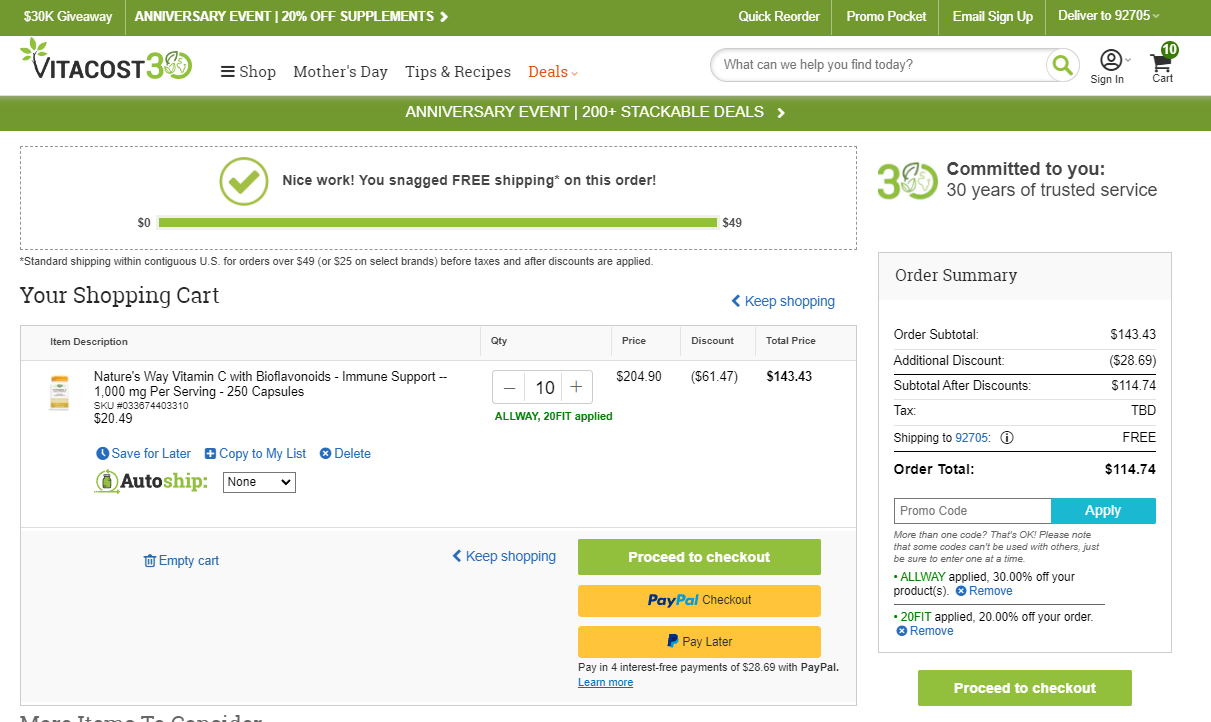Viewport: 1211px width, 722px height.
Task: Open 20% off supplements anniversary link
Action: pos(292,16)
